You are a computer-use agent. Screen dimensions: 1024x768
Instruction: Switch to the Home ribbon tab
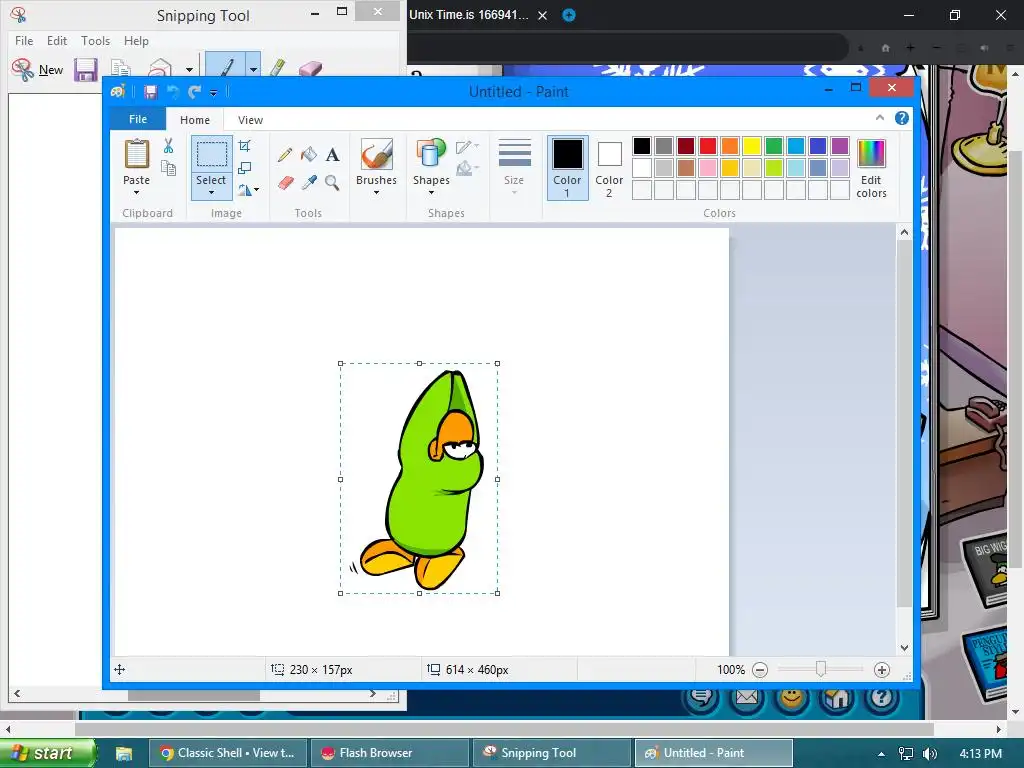pyautogui.click(x=195, y=120)
